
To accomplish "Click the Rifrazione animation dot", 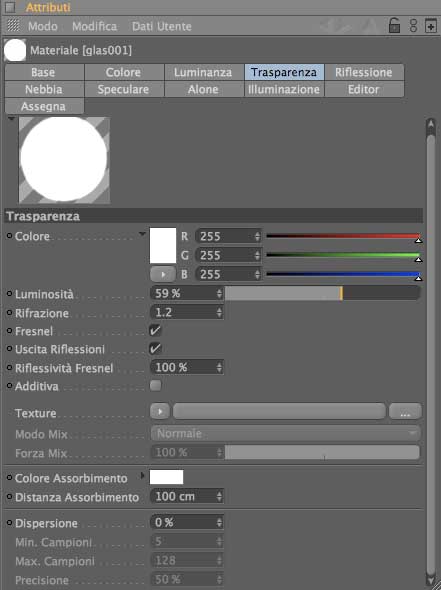I will coord(10,312).
